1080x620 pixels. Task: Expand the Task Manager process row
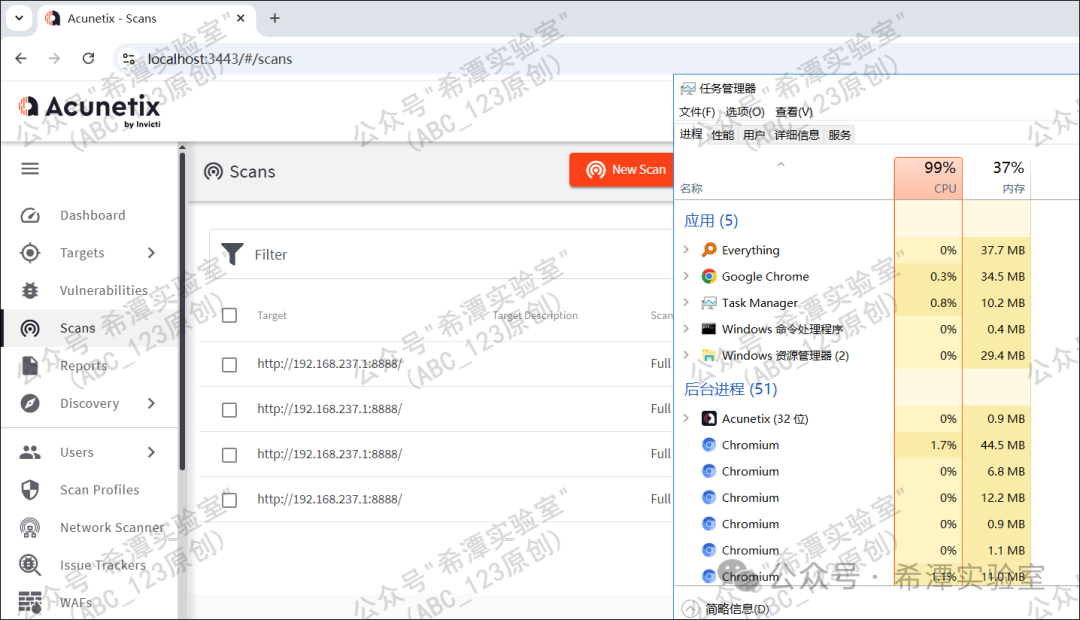pos(686,302)
